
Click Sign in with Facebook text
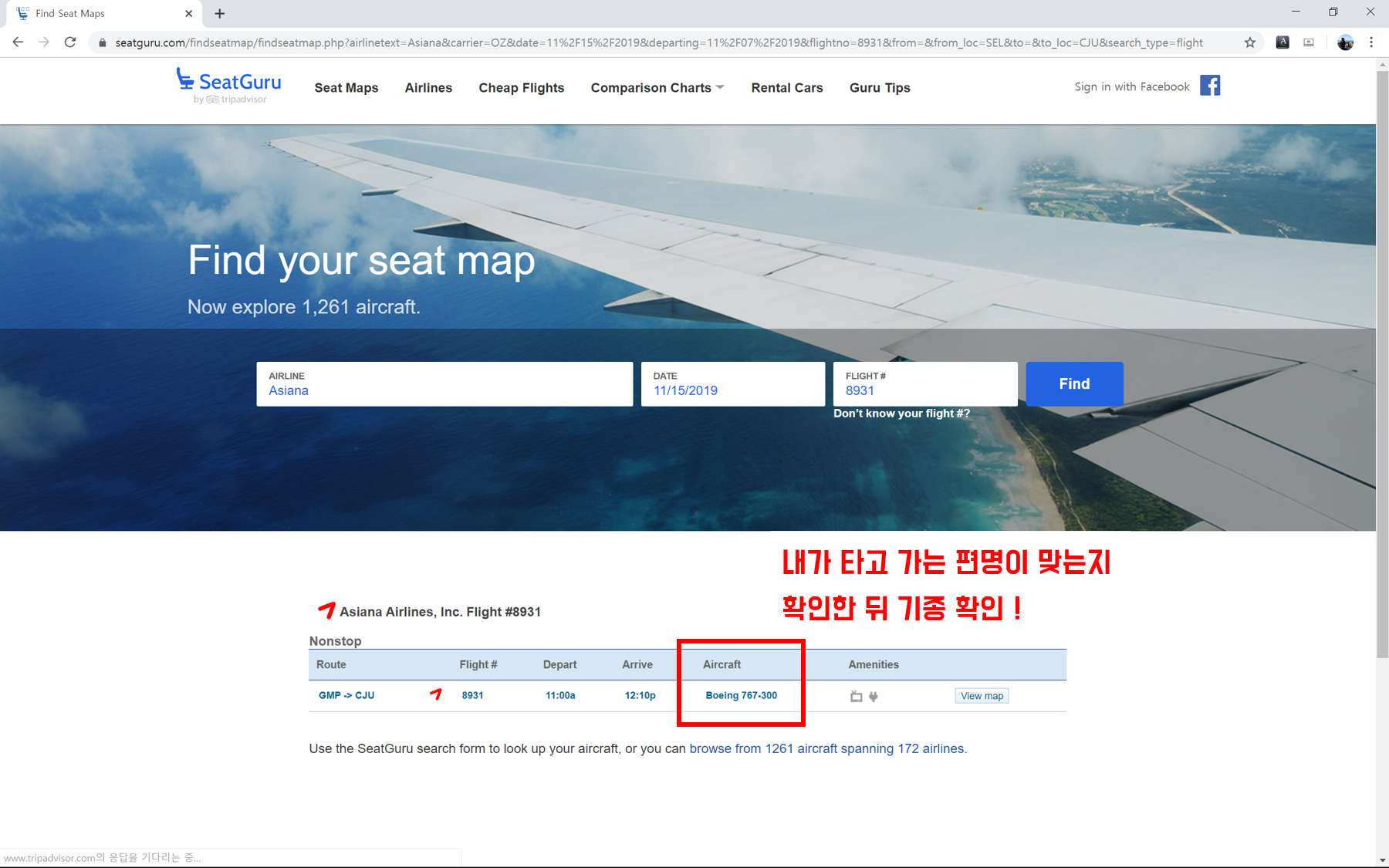click(x=1132, y=86)
